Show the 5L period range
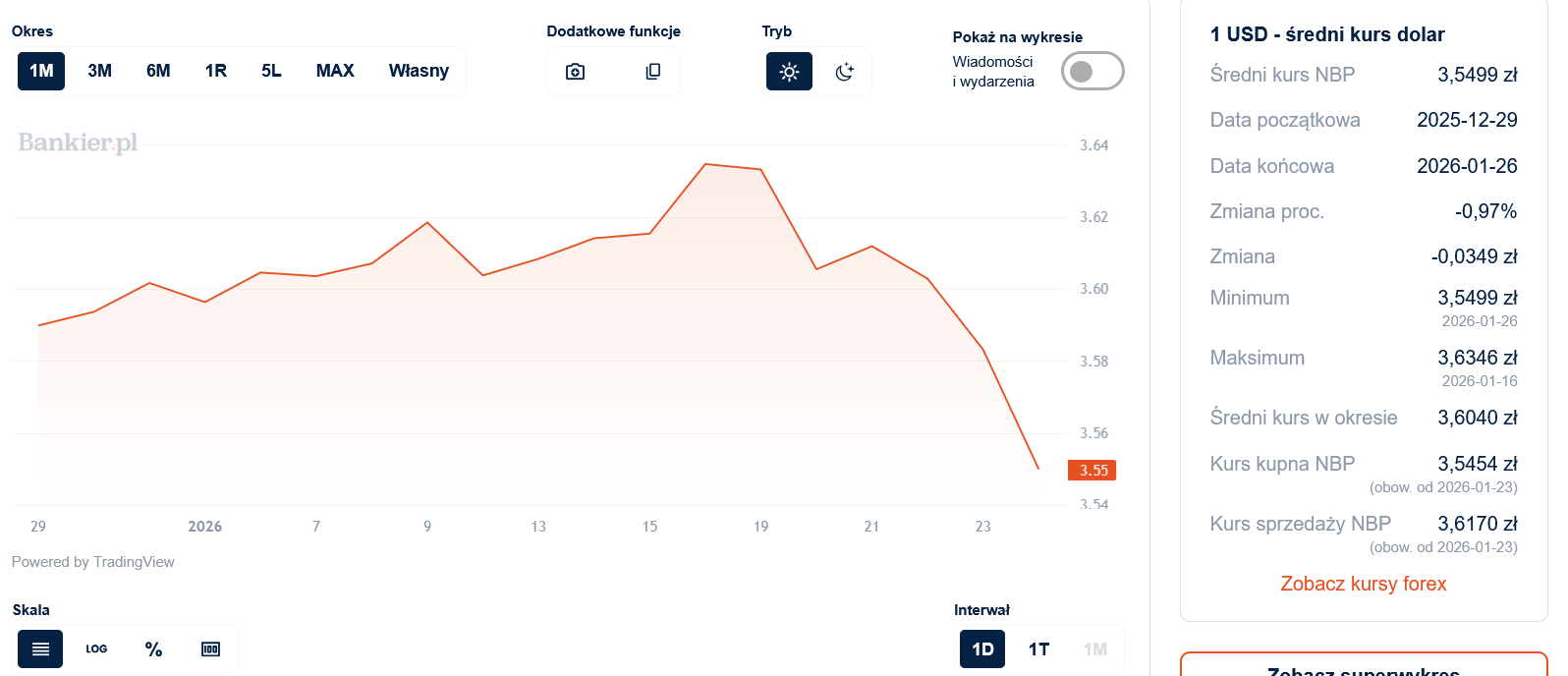 (x=271, y=71)
